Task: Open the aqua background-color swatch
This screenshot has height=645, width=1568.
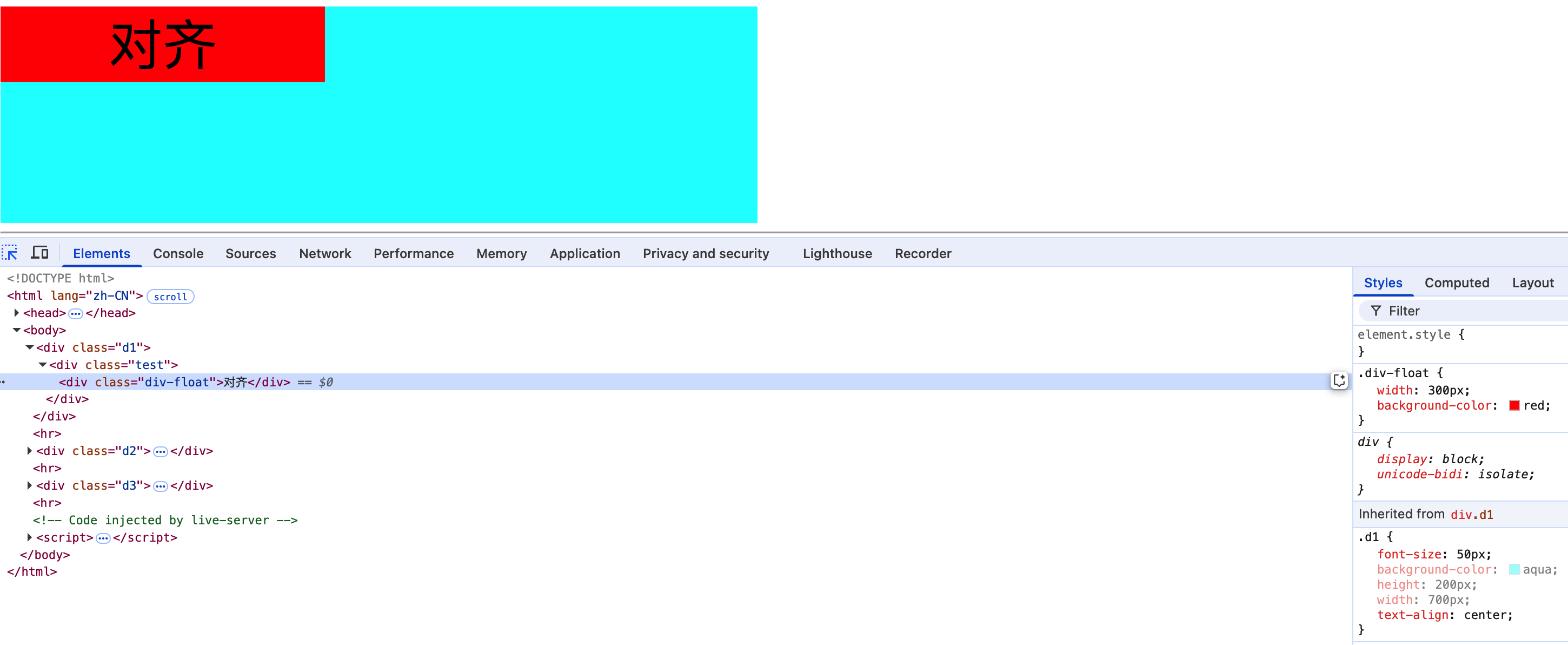Action: pos(1514,569)
